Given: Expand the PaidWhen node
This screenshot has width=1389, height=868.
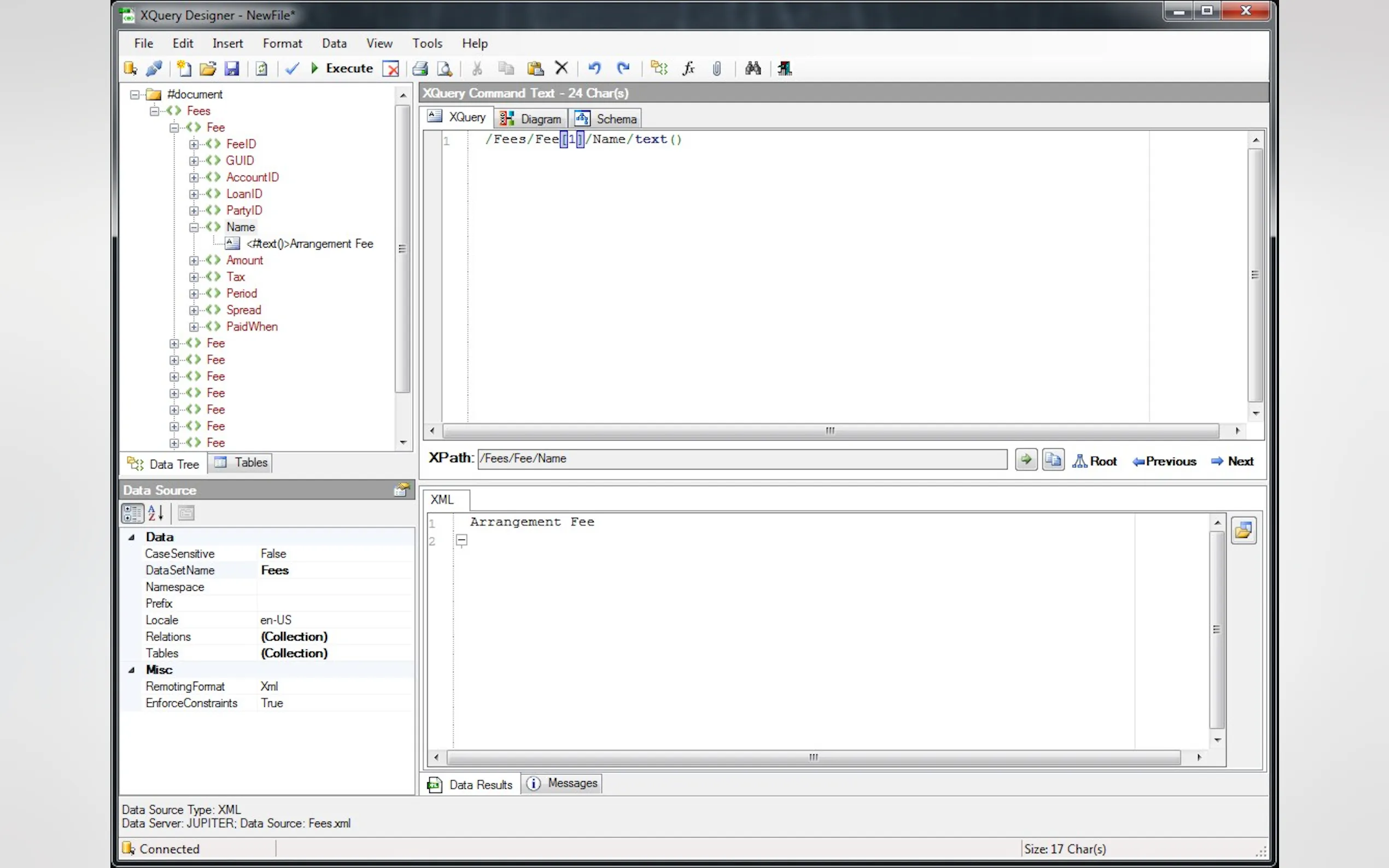Looking at the screenshot, I should pyautogui.click(x=194, y=327).
